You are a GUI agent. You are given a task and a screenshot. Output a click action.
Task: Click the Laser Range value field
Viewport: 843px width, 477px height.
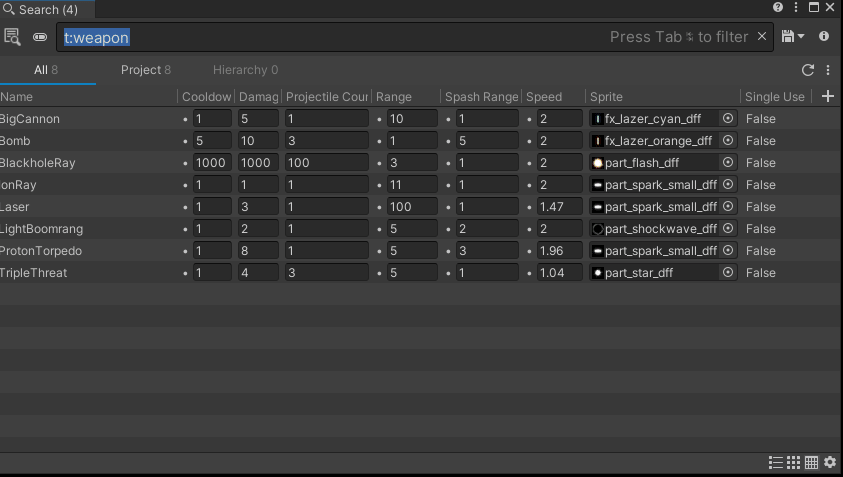[x=412, y=207]
